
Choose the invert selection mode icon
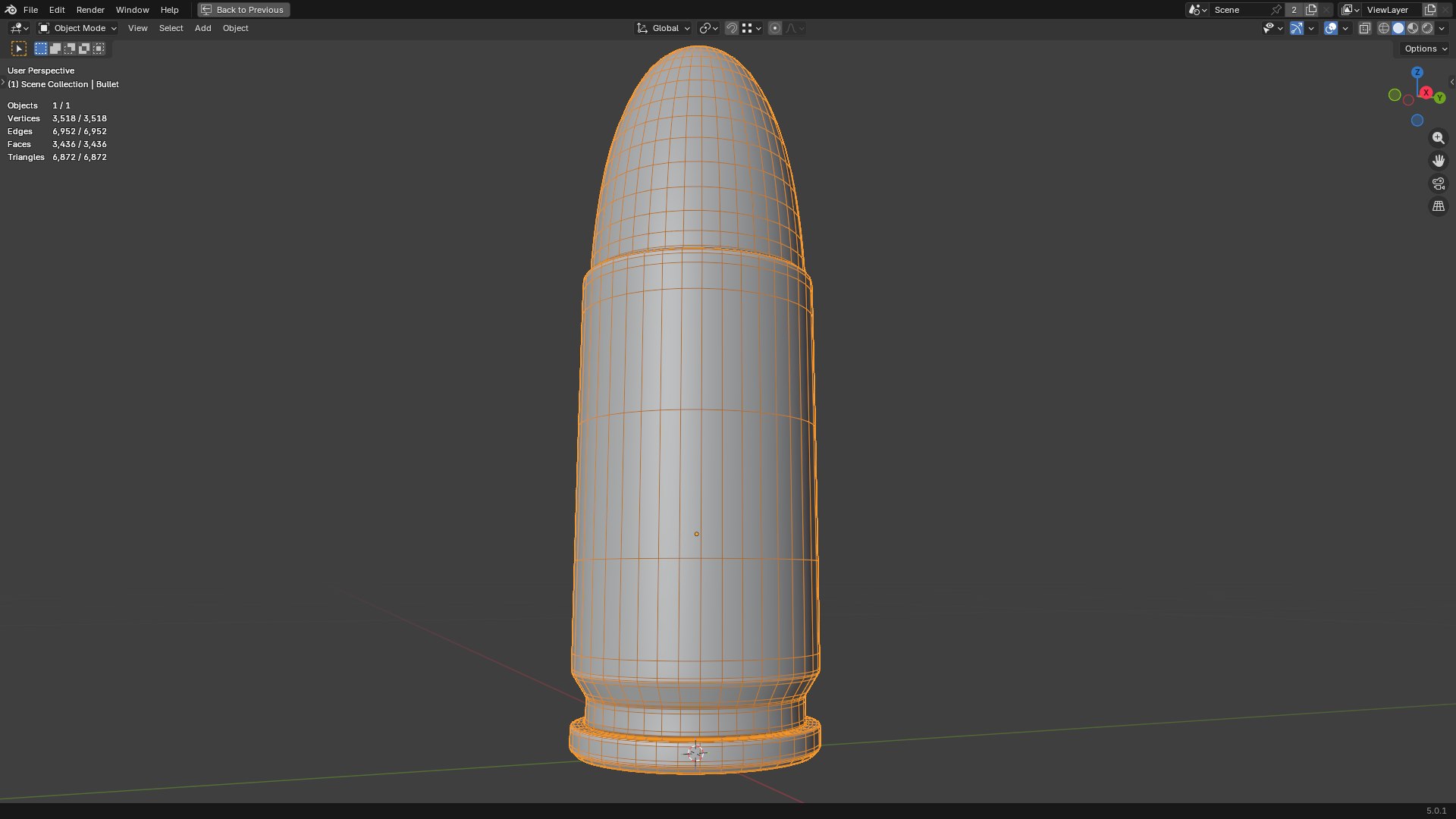pyautogui.click(x=84, y=49)
